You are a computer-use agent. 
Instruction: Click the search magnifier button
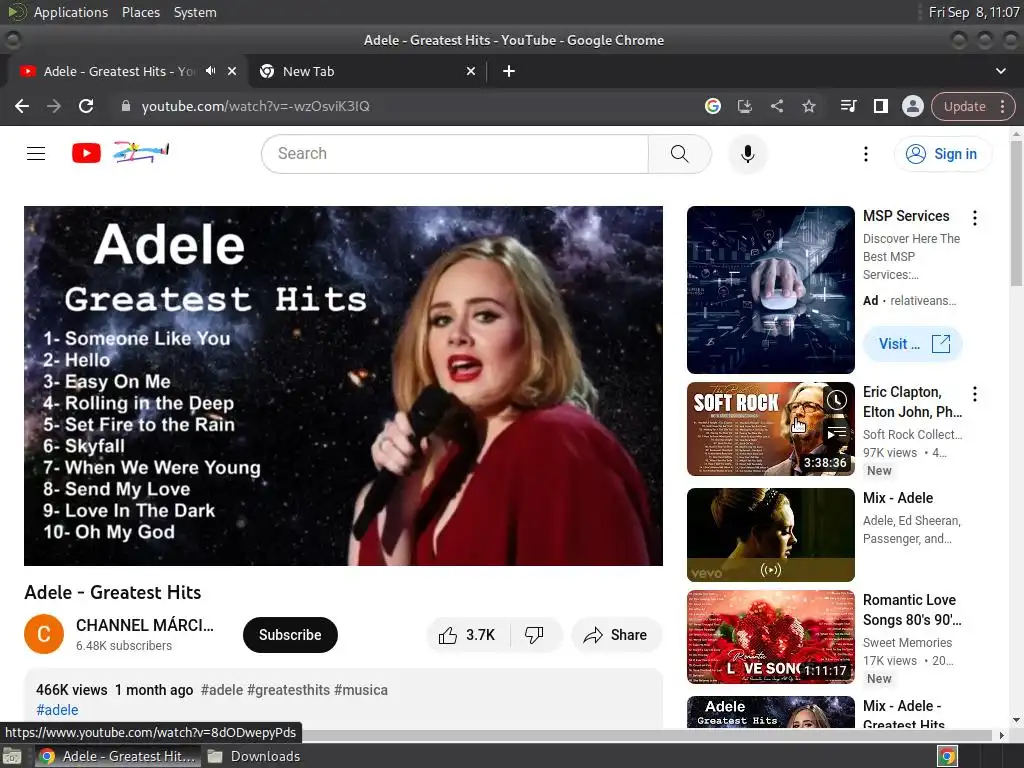pos(679,153)
